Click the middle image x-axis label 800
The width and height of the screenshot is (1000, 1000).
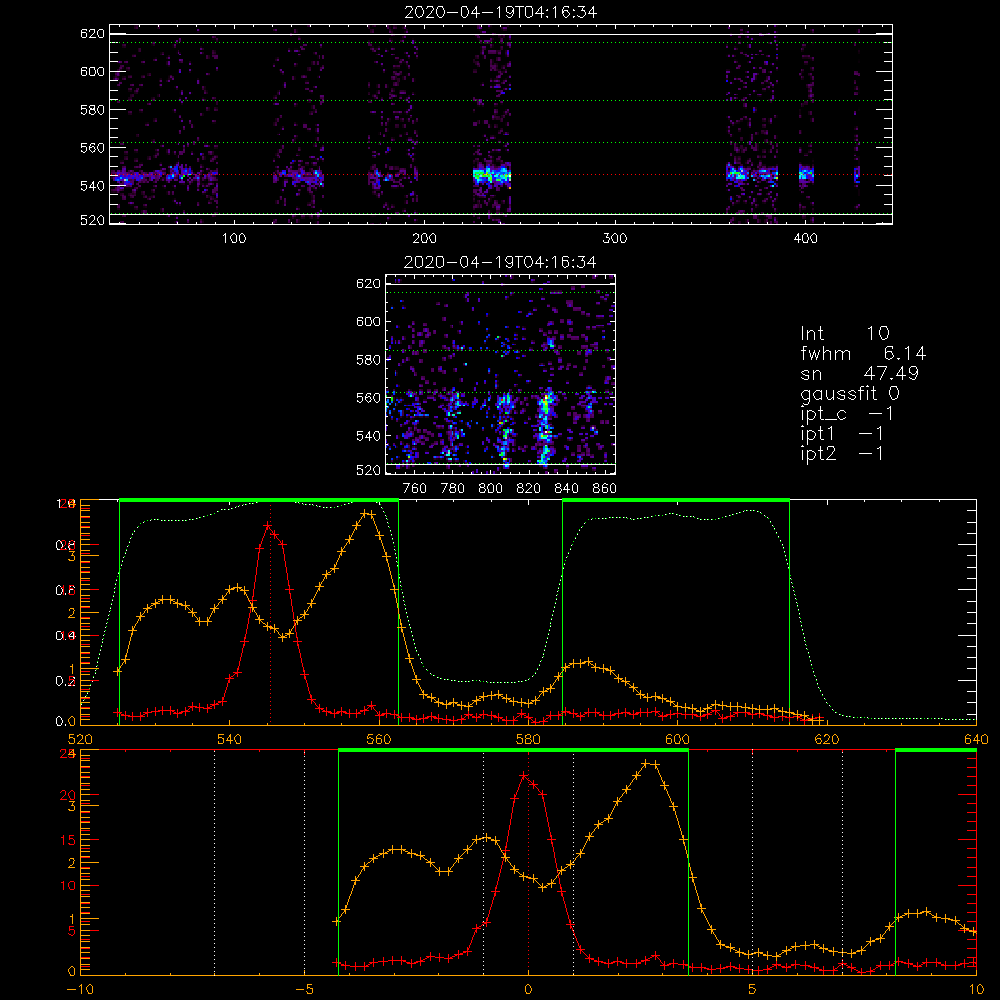[490, 489]
